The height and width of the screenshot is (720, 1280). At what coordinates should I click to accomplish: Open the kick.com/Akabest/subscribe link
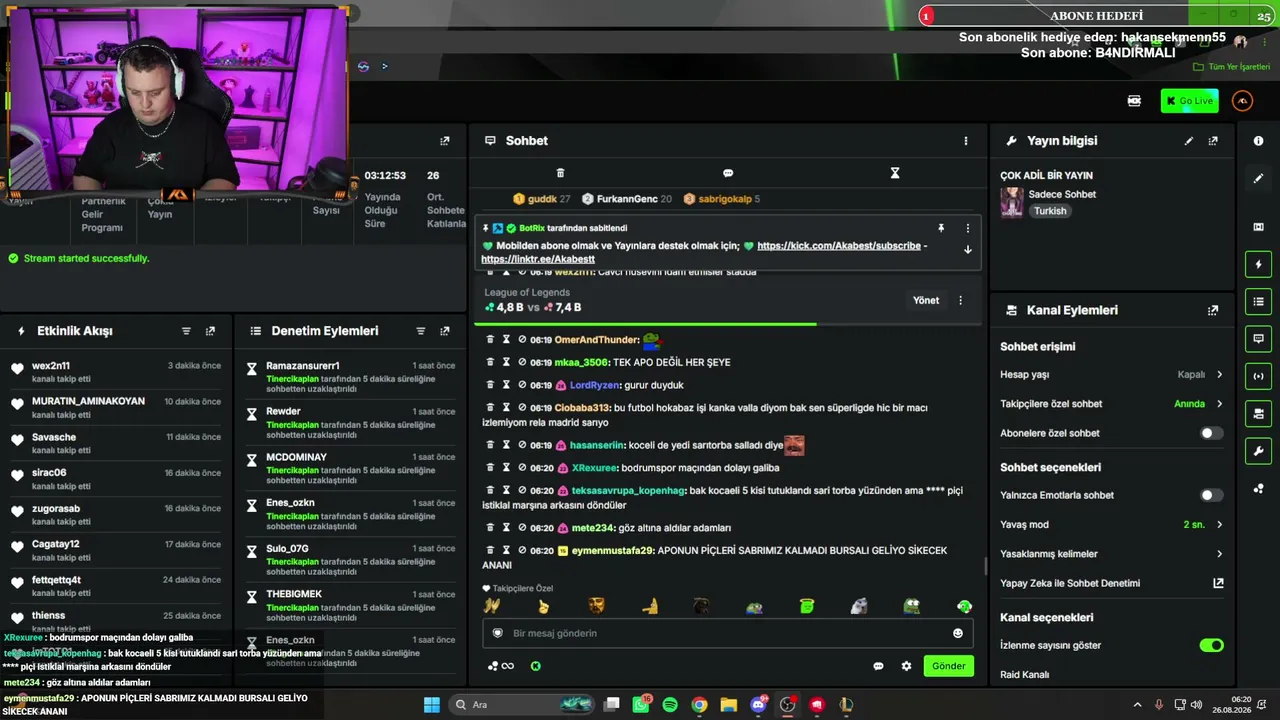(x=839, y=246)
